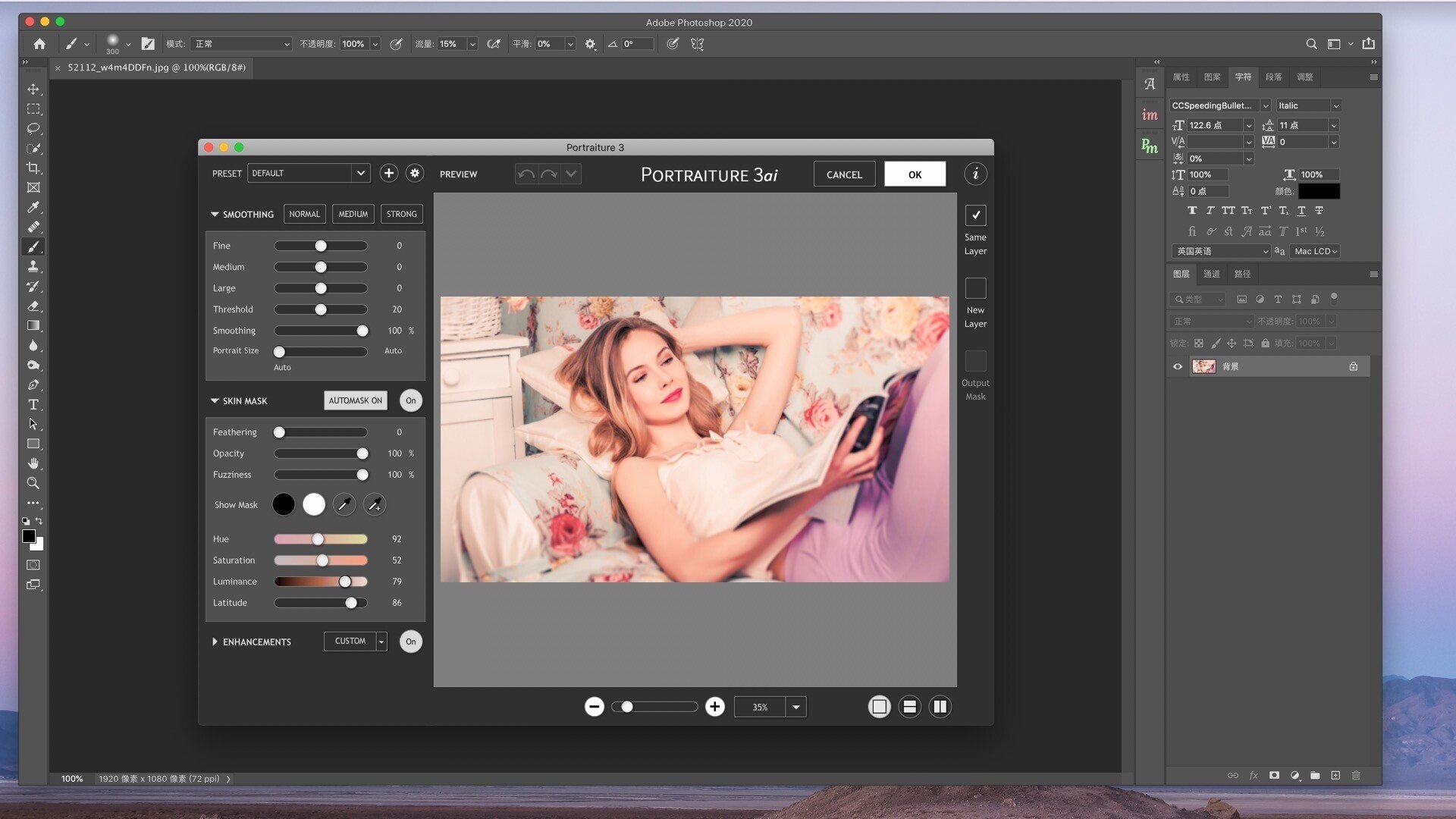Open the CUSTOM enhancements dropdown arrow
Viewport: 1456px width, 819px height.
[381, 642]
